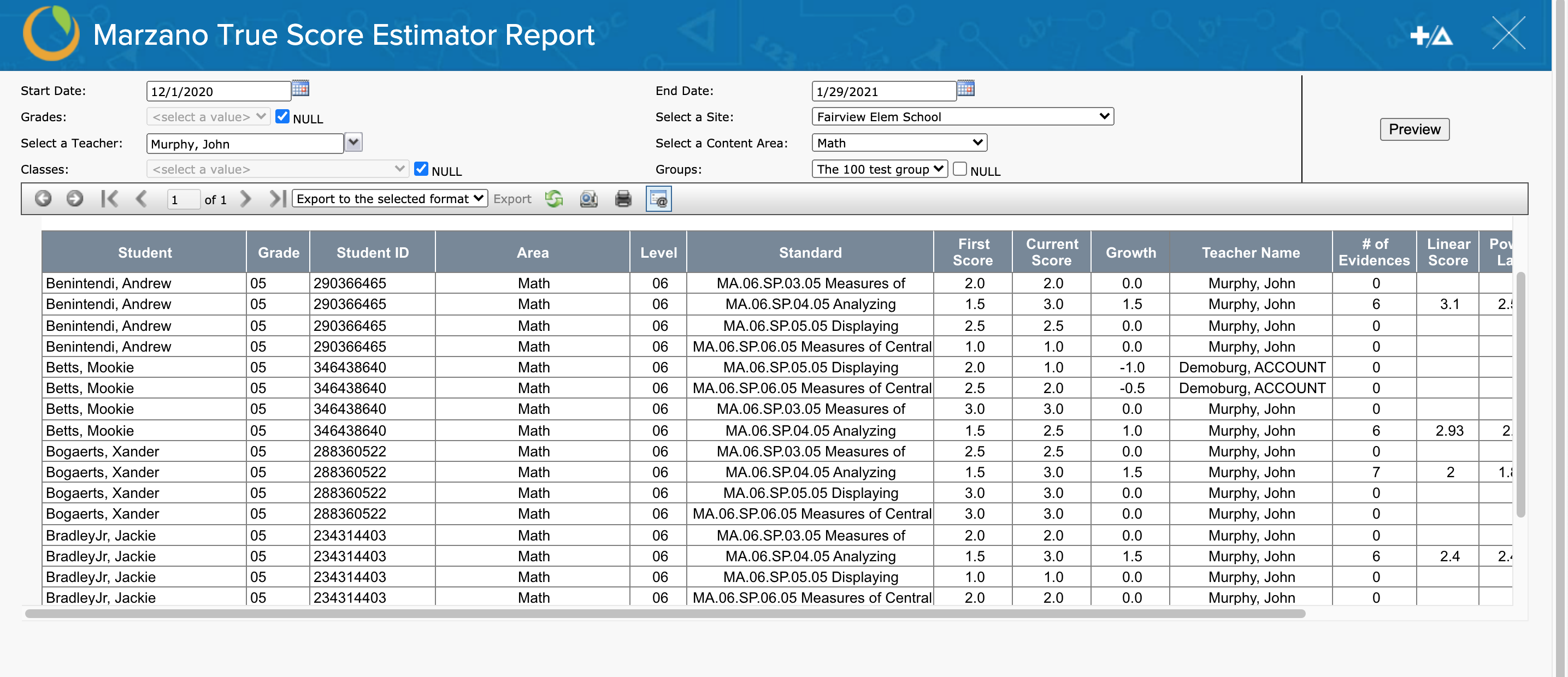
Task: Uncheck the Grades NULL checkbox
Action: coord(282,116)
